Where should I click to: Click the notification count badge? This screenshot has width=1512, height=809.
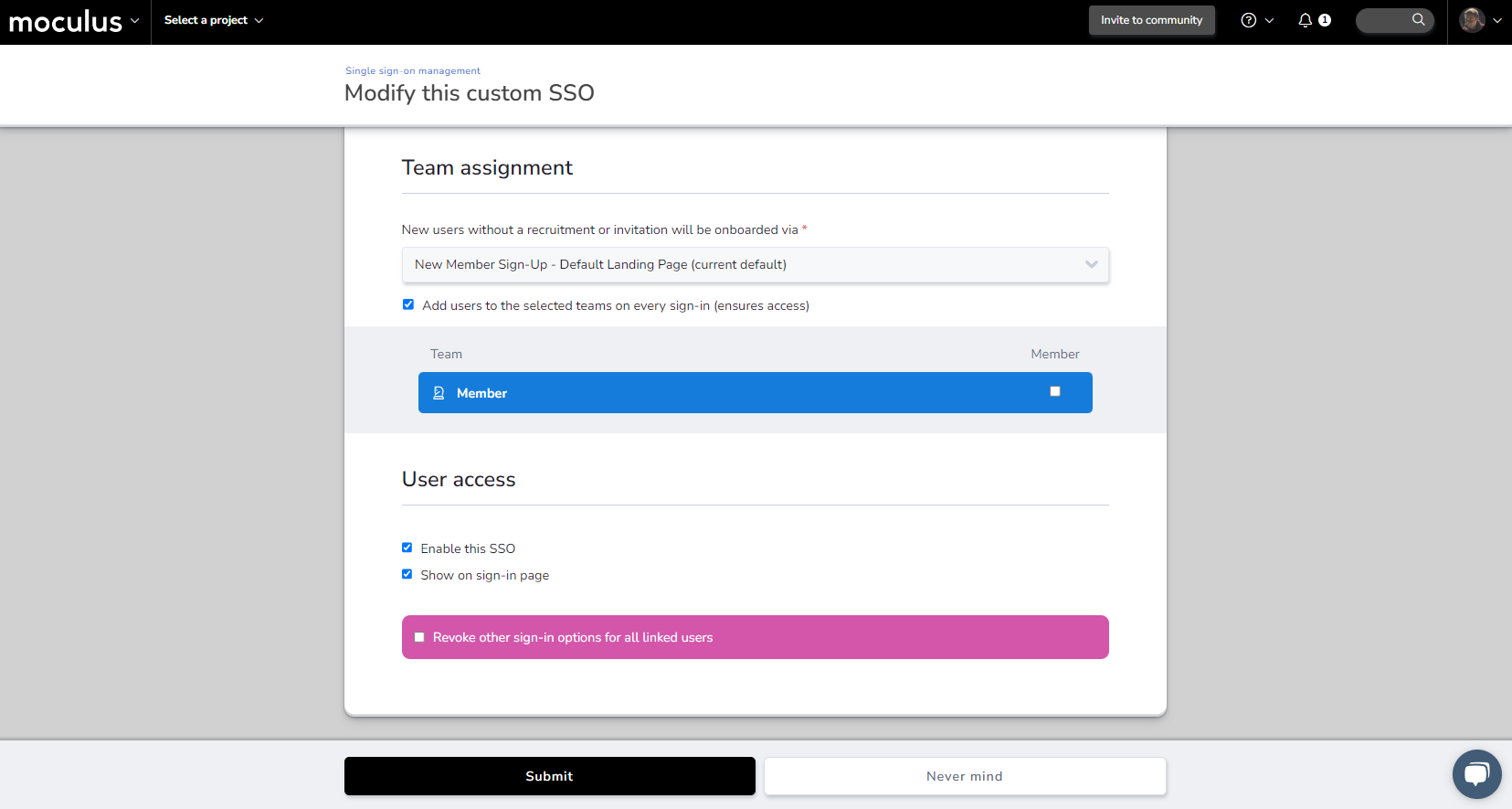pyautogui.click(x=1325, y=20)
